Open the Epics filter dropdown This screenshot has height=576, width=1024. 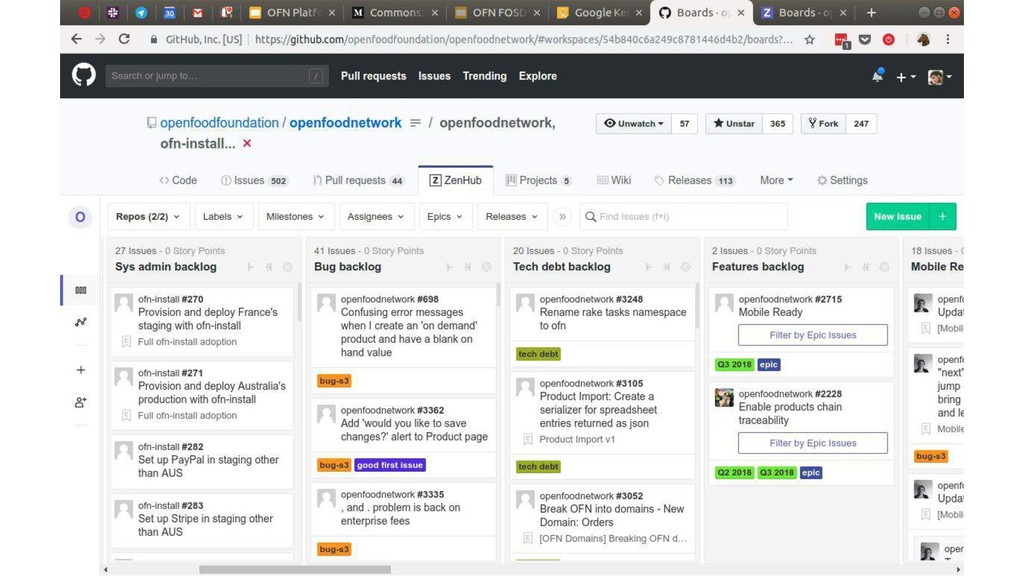pyautogui.click(x=445, y=217)
